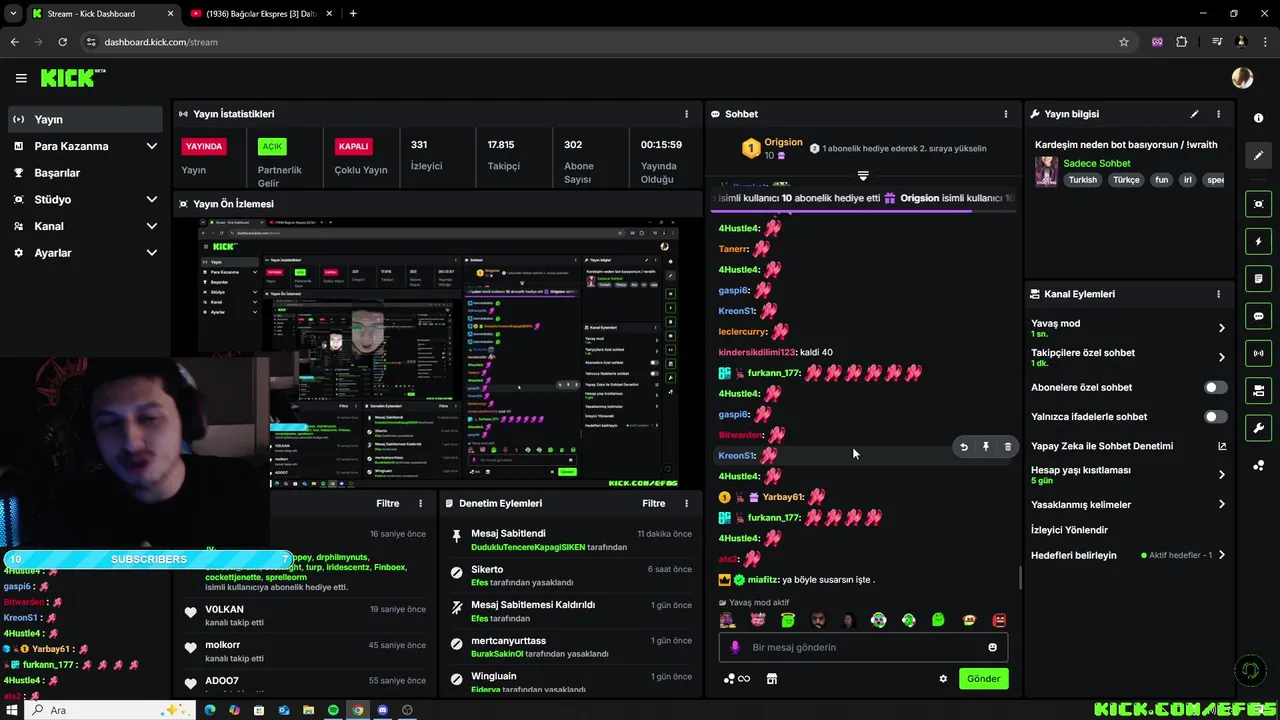This screenshot has height=720, width=1280.
Task: Open Chrome from the taskbar
Action: point(358,710)
